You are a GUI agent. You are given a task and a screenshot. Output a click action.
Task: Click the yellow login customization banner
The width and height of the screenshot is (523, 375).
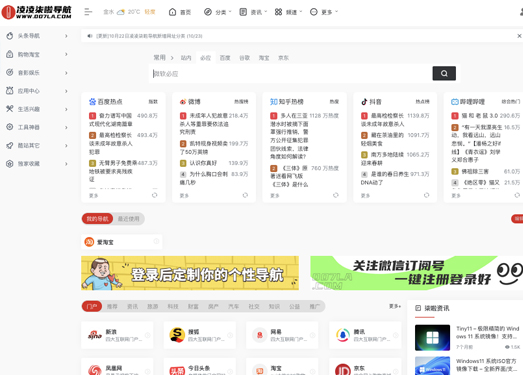pos(190,273)
